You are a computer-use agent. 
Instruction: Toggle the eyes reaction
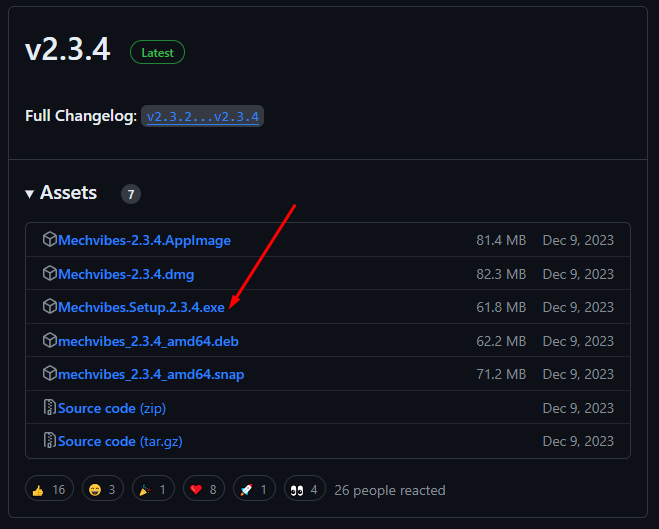305,489
